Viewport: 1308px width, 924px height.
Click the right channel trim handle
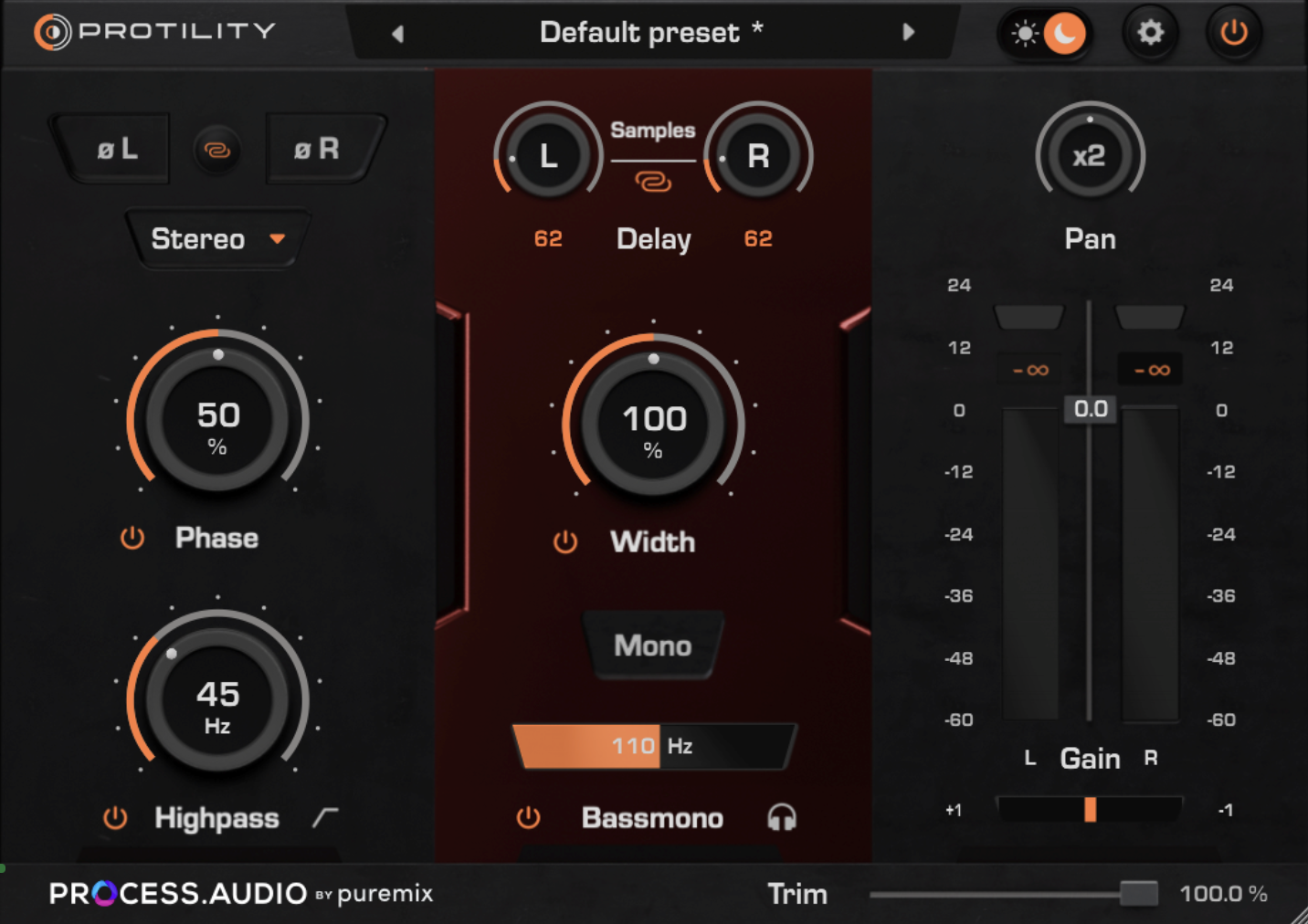tap(1150, 318)
